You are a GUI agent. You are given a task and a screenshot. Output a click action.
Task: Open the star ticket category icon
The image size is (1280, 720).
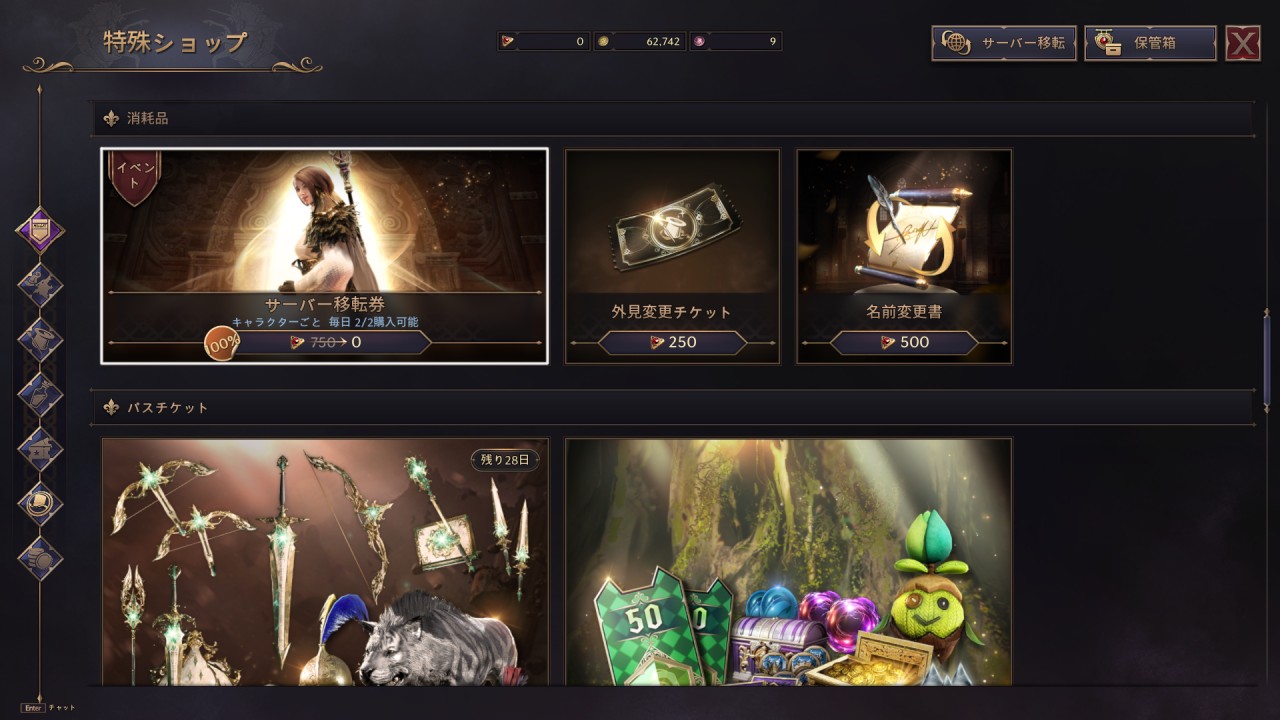click(40, 449)
